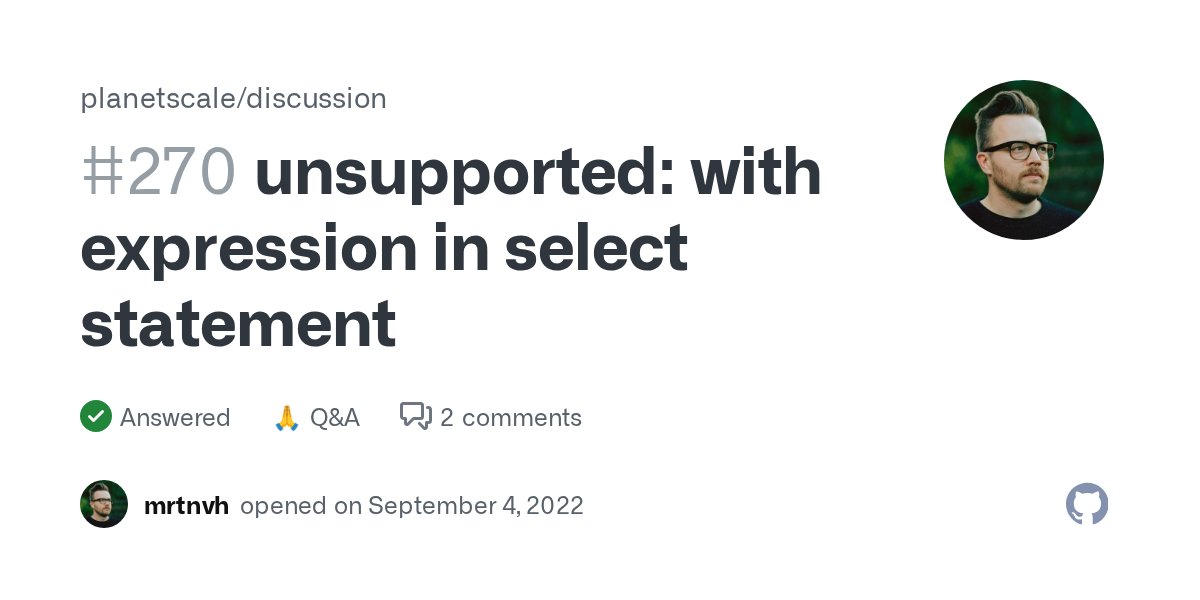Click the #270 discussion number
Viewport: 1200px width, 600px height.
pos(158,172)
